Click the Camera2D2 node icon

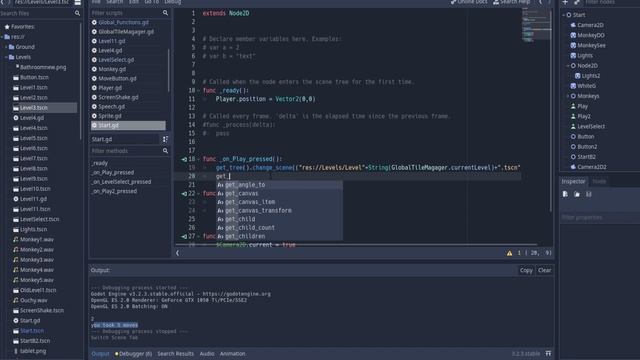[x=573, y=167]
